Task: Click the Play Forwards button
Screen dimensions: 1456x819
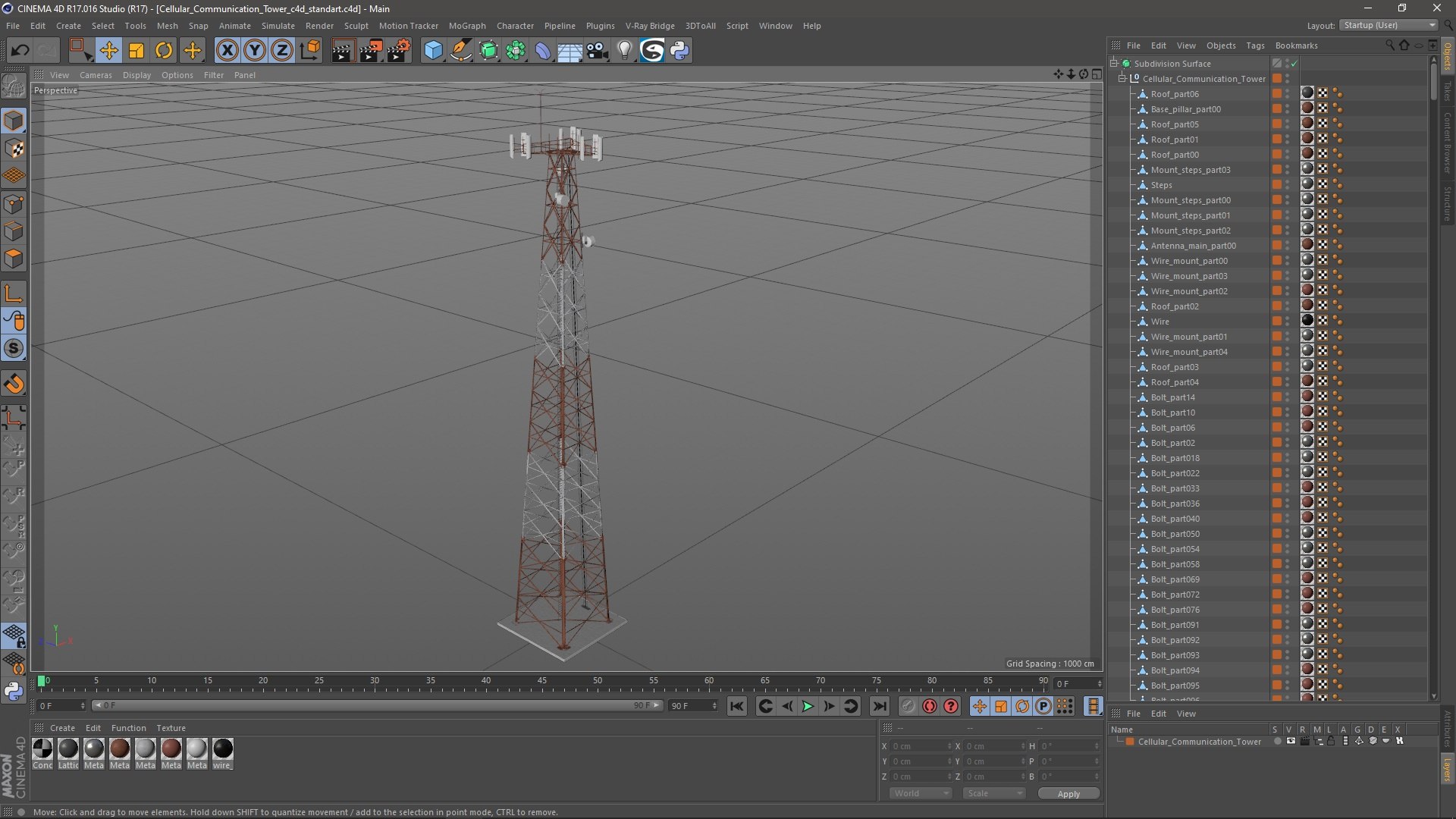Action: (808, 706)
